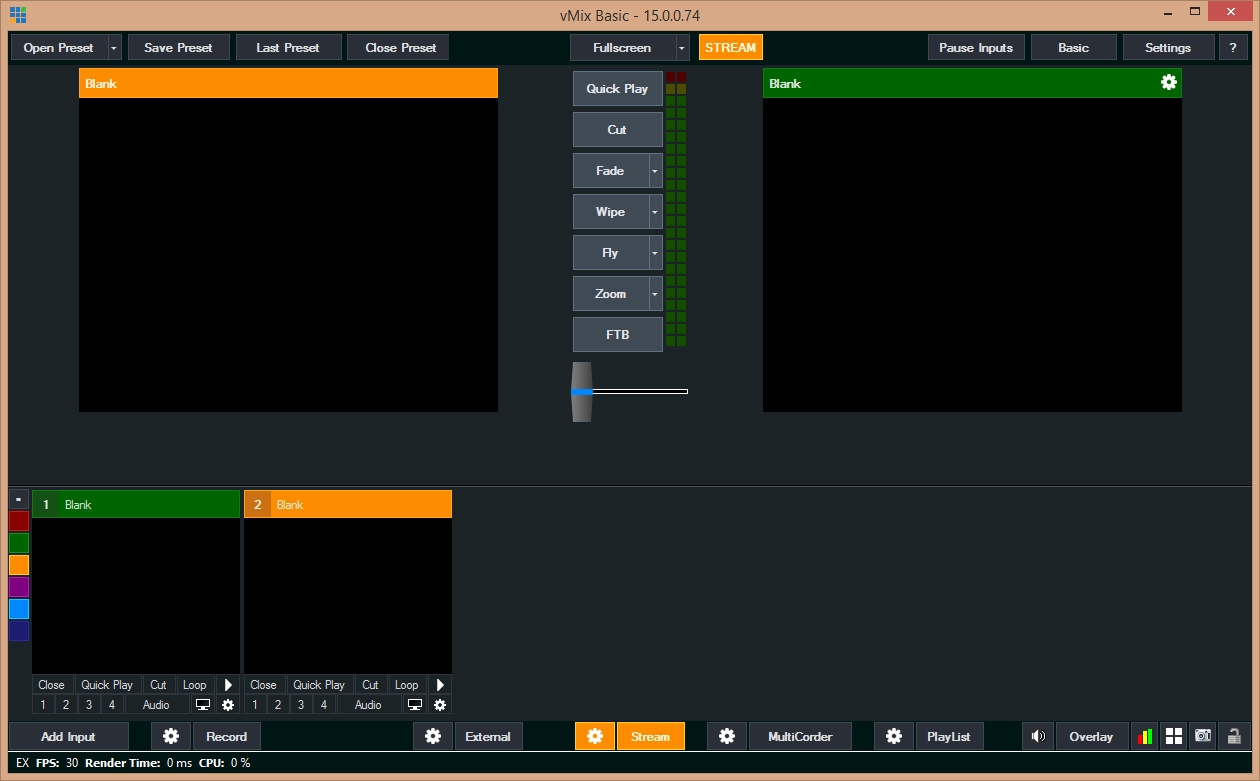The width and height of the screenshot is (1260, 781).
Task: Click the speaker master audio icon
Action: [x=1038, y=737]
